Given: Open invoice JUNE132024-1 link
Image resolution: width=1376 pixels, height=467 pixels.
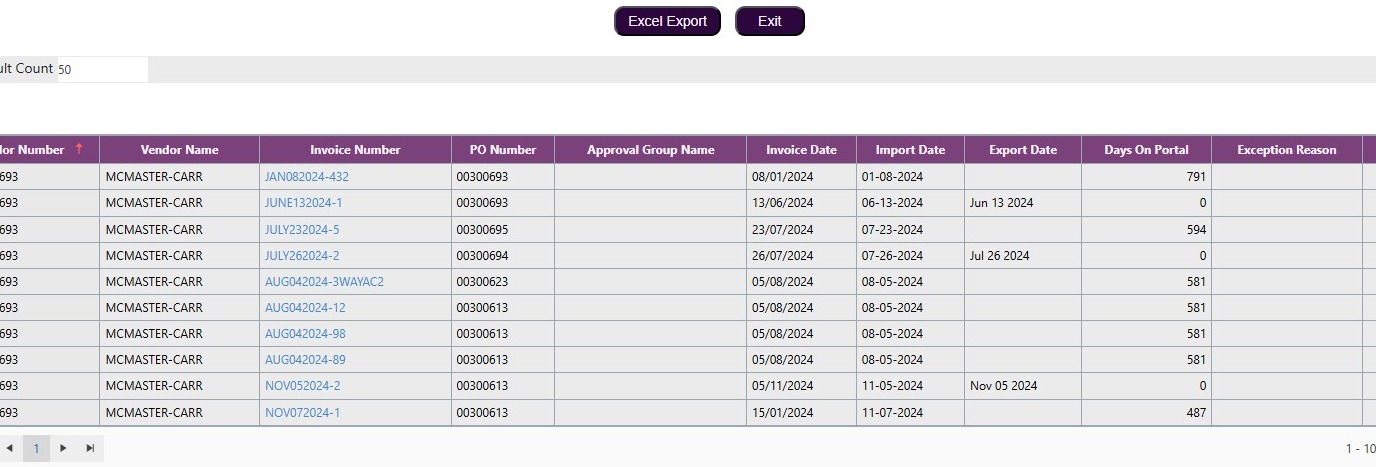Looking at the screenshot, I should (x=304, y=203).
